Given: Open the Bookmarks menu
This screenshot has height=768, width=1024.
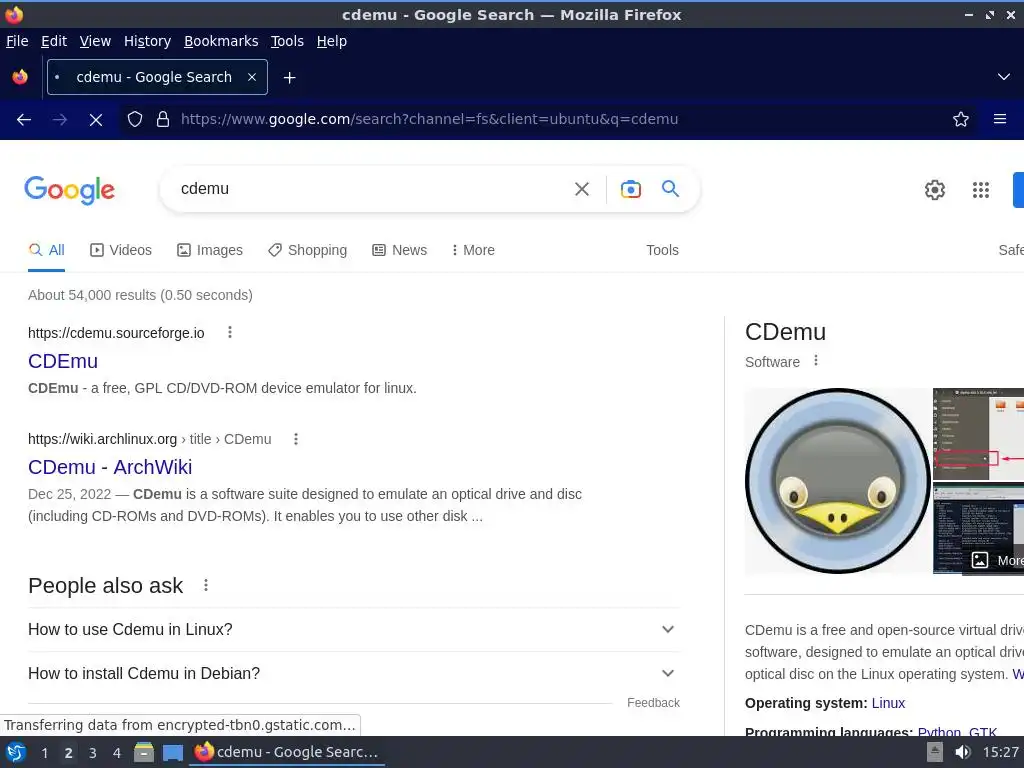Looking at the screenshot, I should pos(221,41).
